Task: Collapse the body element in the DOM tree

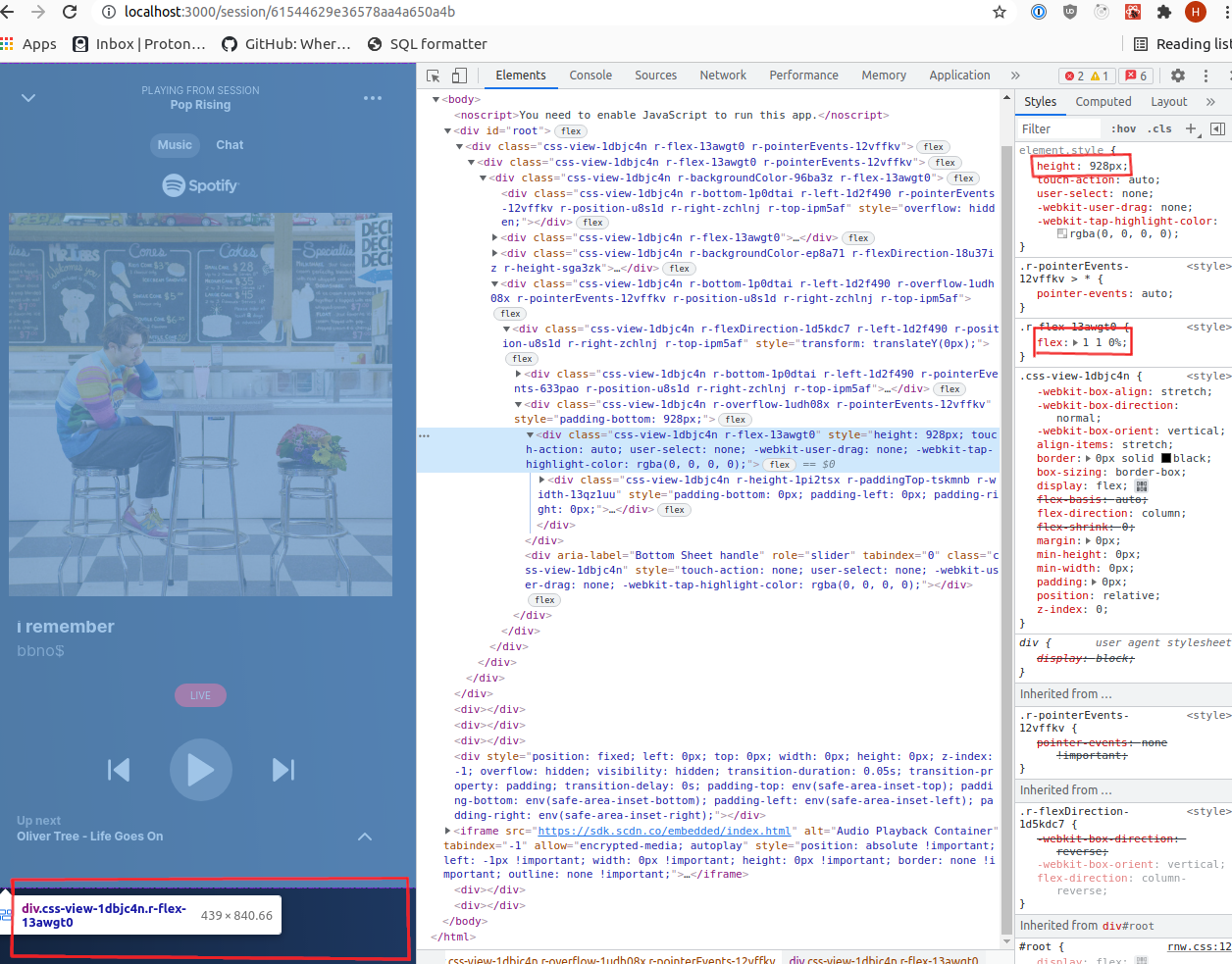Action: pos(435,98)
